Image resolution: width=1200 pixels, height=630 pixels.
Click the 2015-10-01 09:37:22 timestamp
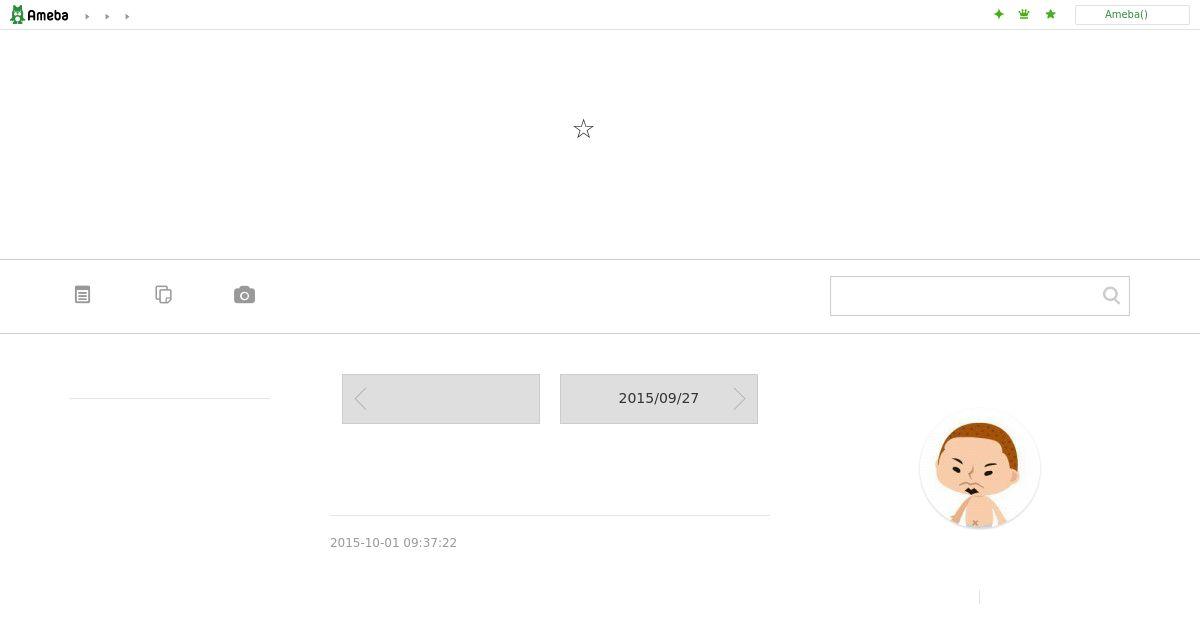pos(393,543)
